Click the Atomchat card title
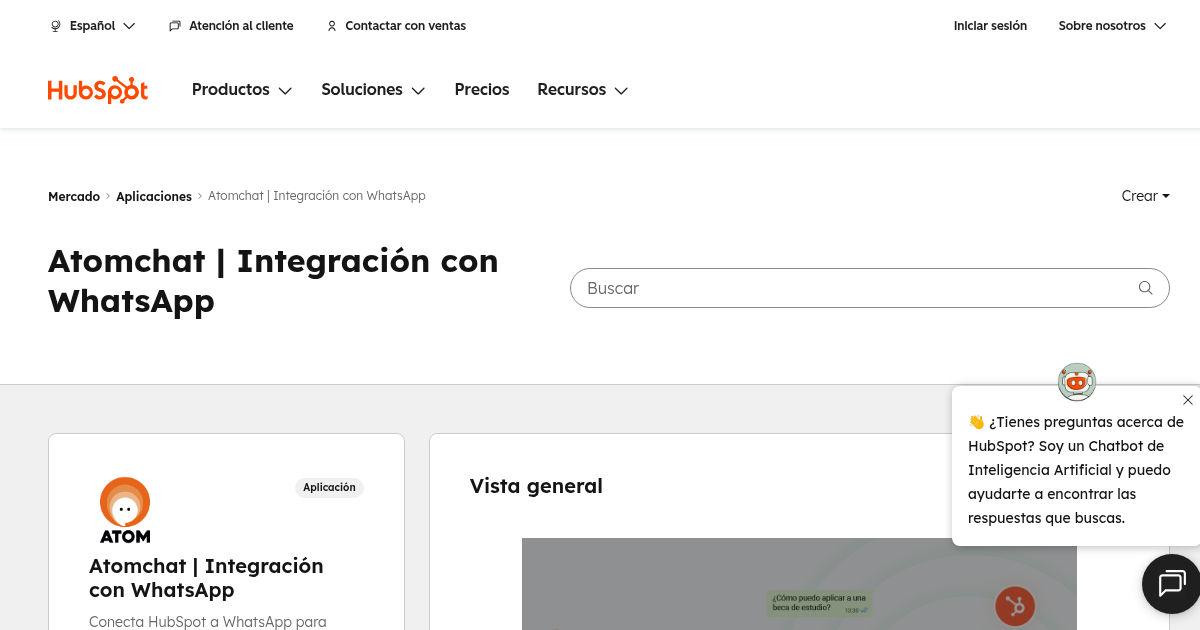1200x630 pixels. pyautogui.click(x=206, y=578)
